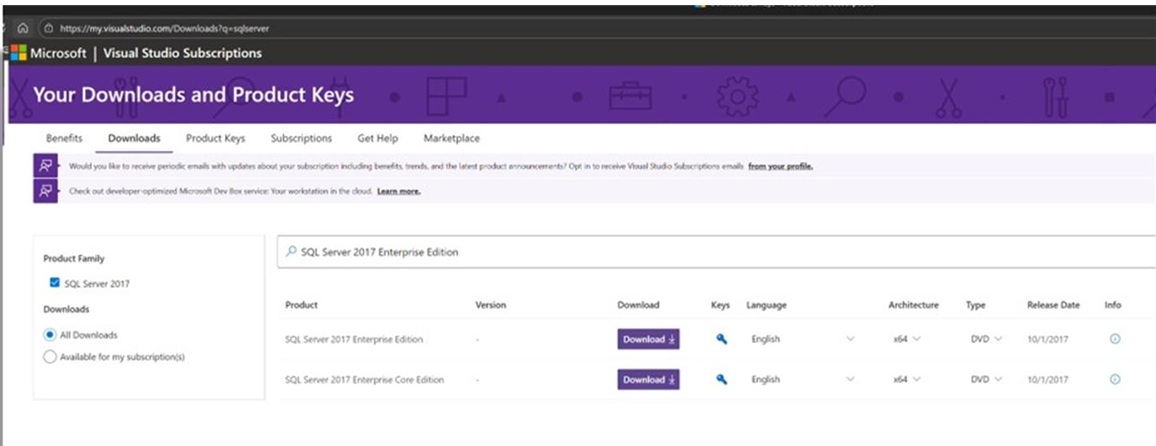Click the Architecture column header

point(913,305)
